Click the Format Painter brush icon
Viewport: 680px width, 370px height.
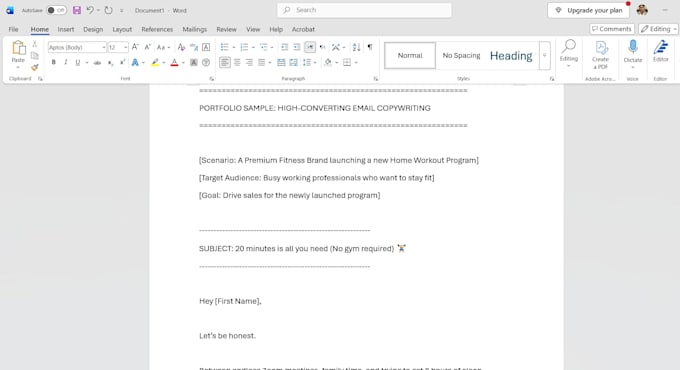pyautogui.click(x=35, y=67)
